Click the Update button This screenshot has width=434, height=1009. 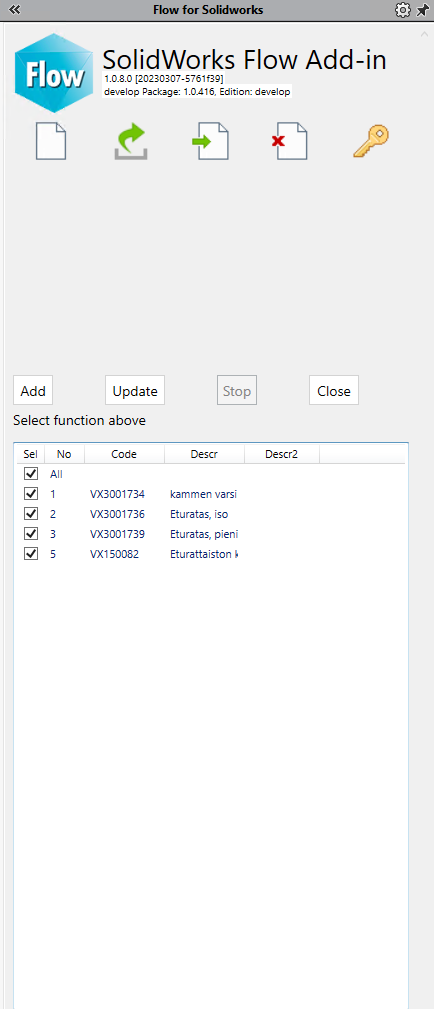tap(135, 391)
